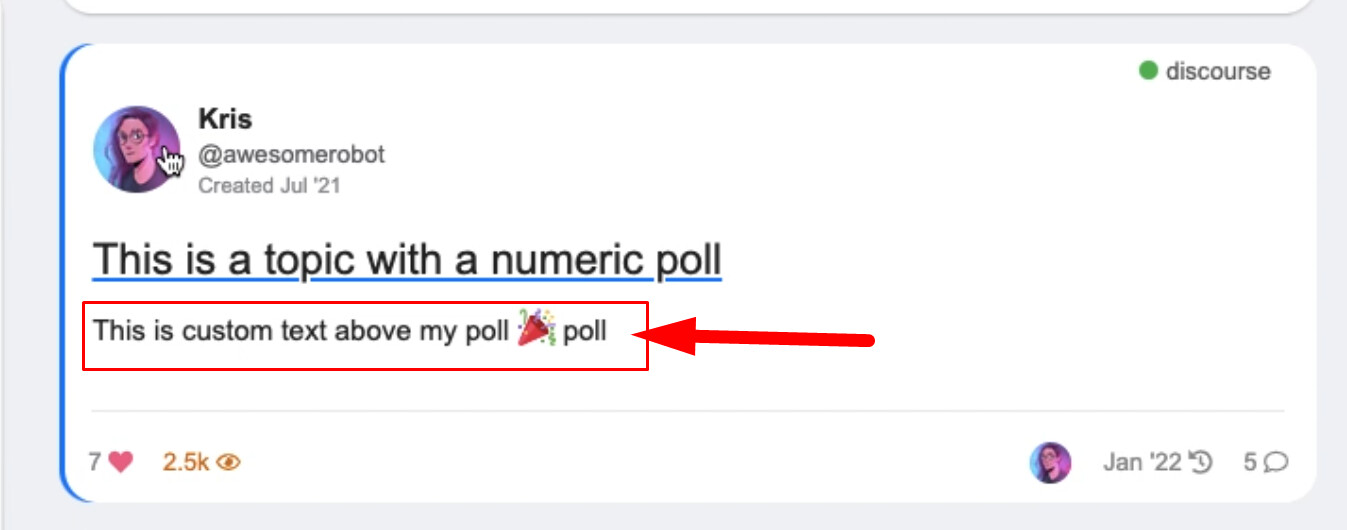
Task: Click the reply count 5
Action: point(1250,462)
